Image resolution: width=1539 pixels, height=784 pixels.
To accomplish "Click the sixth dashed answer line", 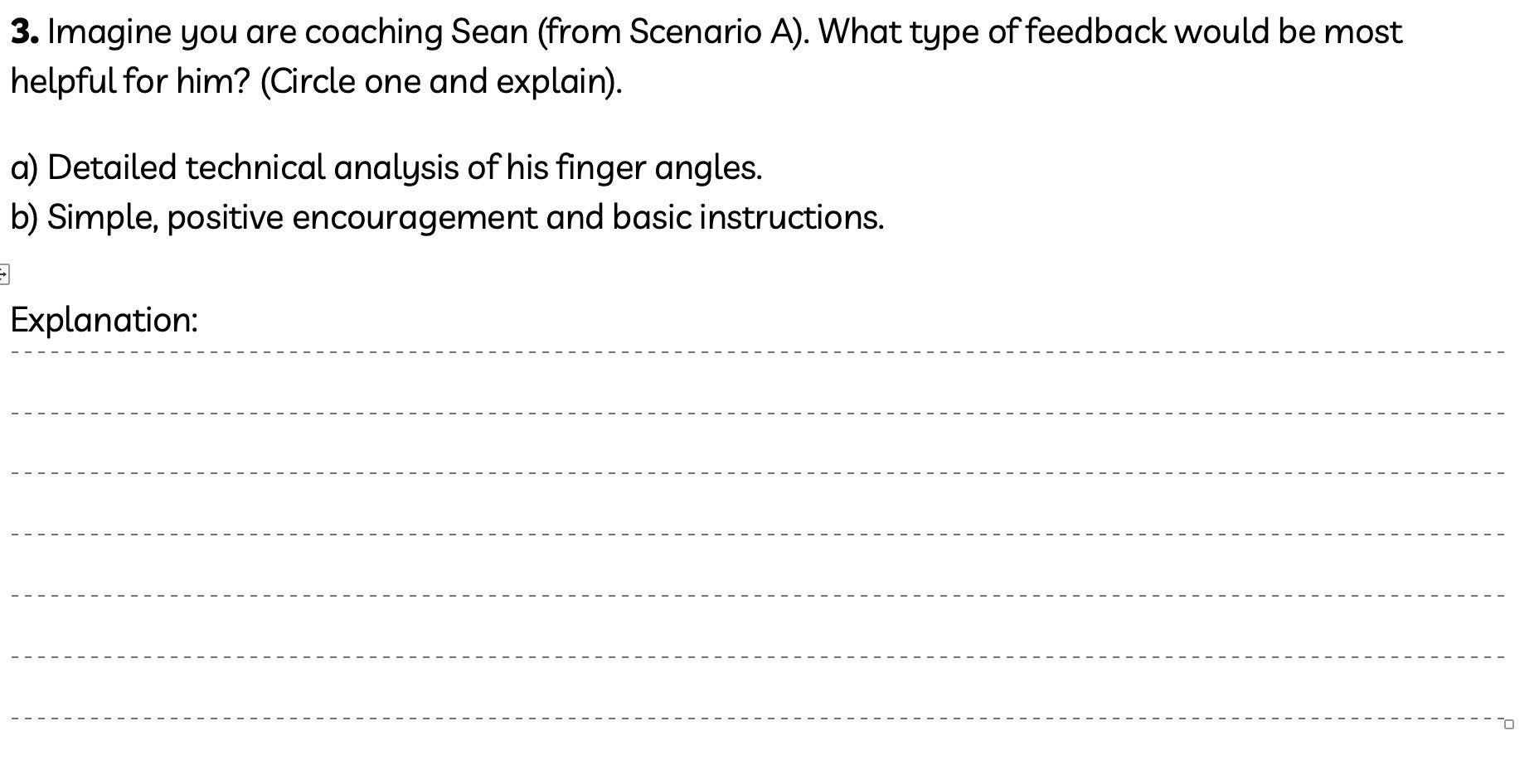I will [758, 656].
